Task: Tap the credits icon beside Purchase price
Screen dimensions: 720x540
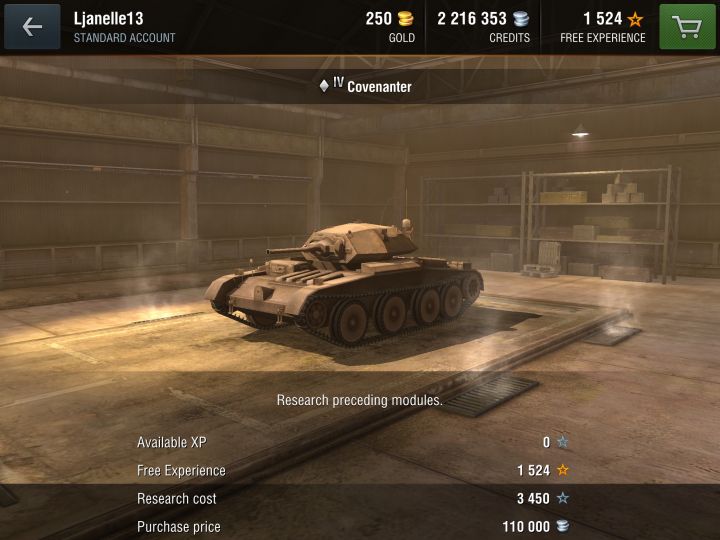Action: tap(562, 526)
